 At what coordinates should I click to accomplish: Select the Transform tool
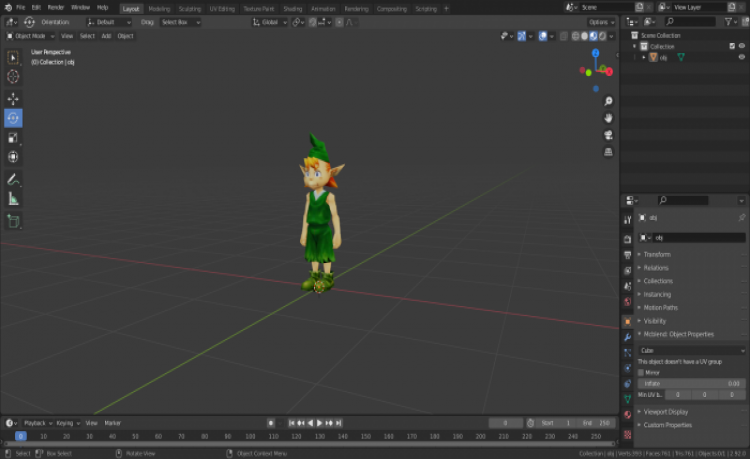coord(13,157)
